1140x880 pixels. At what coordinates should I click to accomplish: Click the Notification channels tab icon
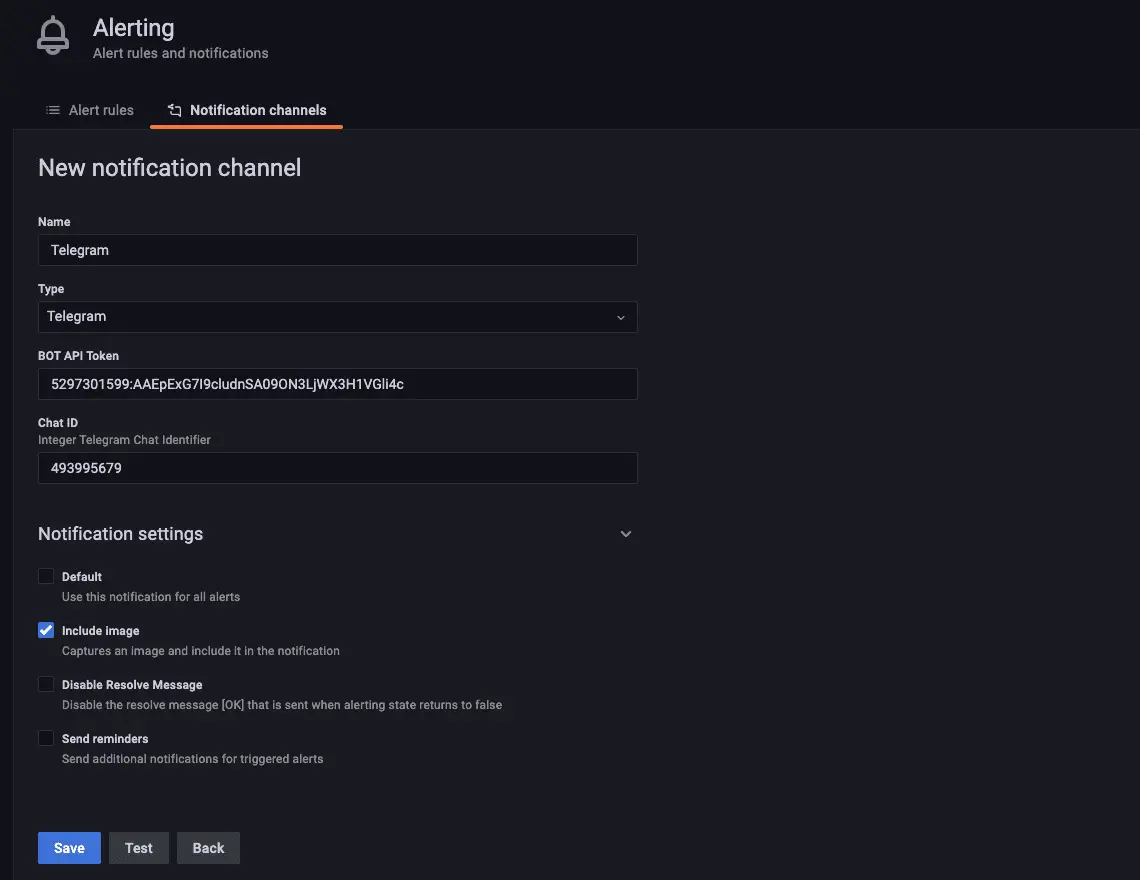[175, 110]
